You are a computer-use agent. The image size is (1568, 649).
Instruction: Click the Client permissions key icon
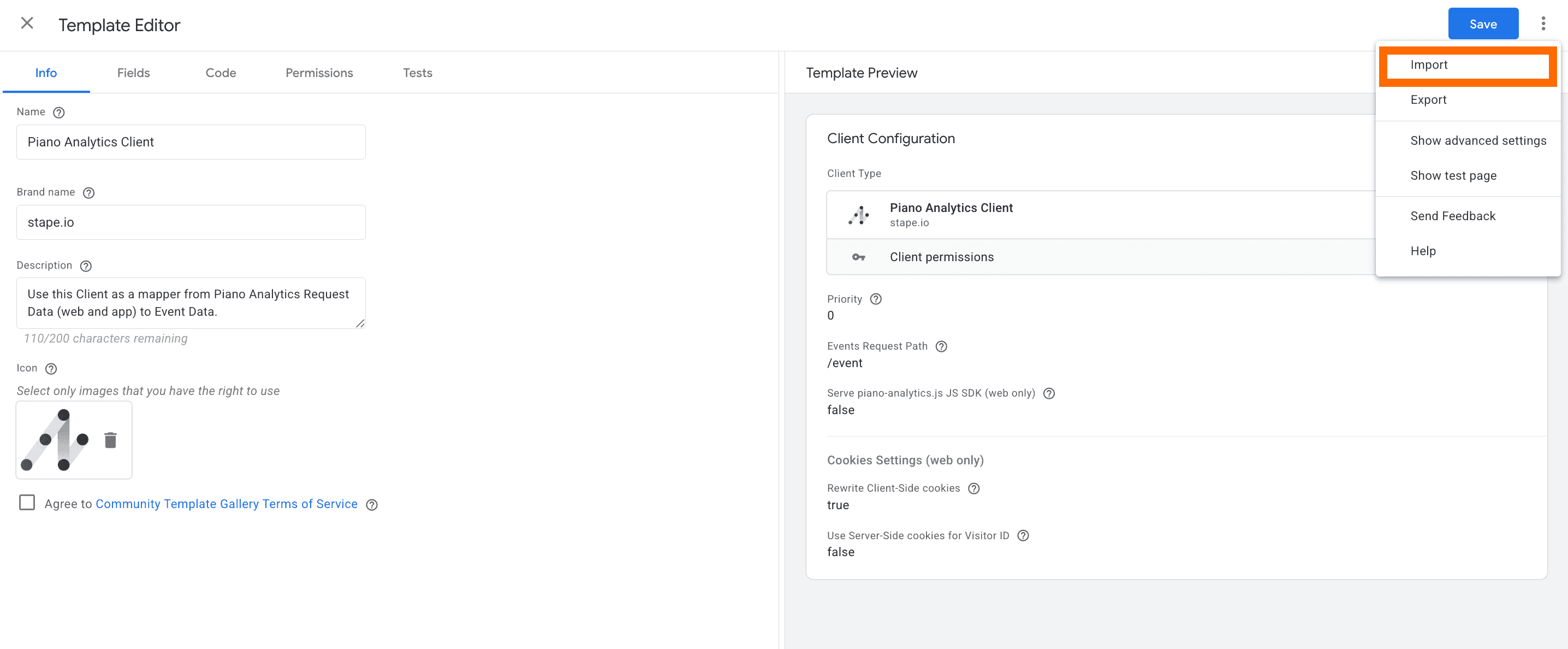(858, 257)
